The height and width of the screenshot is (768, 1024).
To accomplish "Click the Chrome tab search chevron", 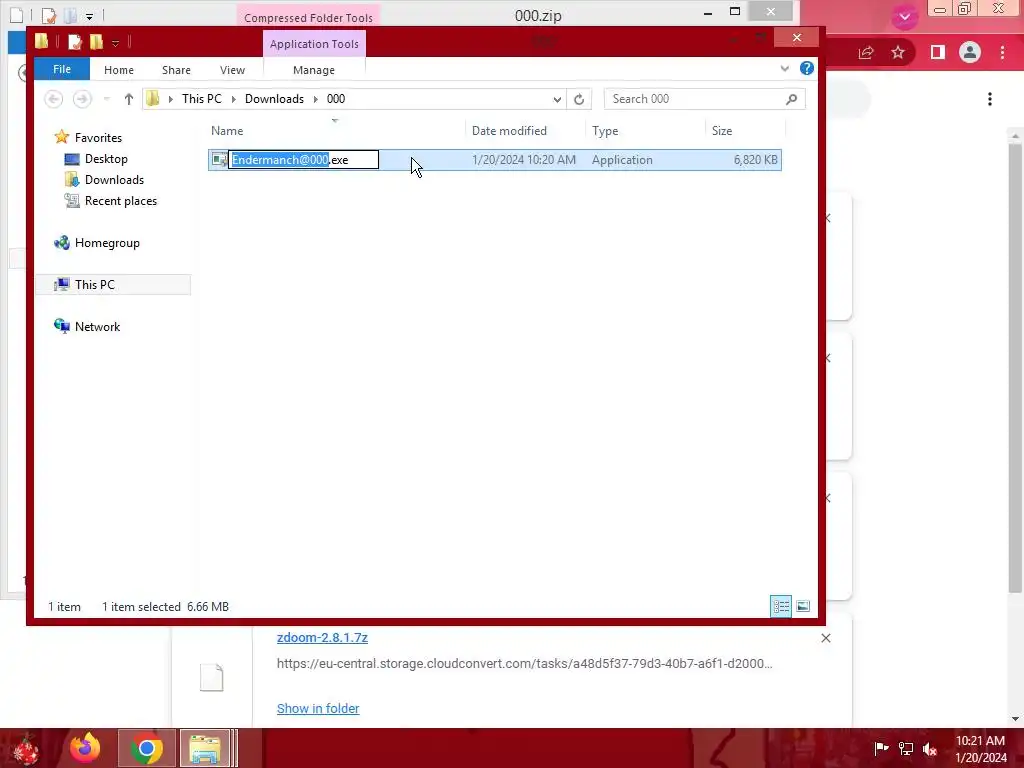I will 904,16.
